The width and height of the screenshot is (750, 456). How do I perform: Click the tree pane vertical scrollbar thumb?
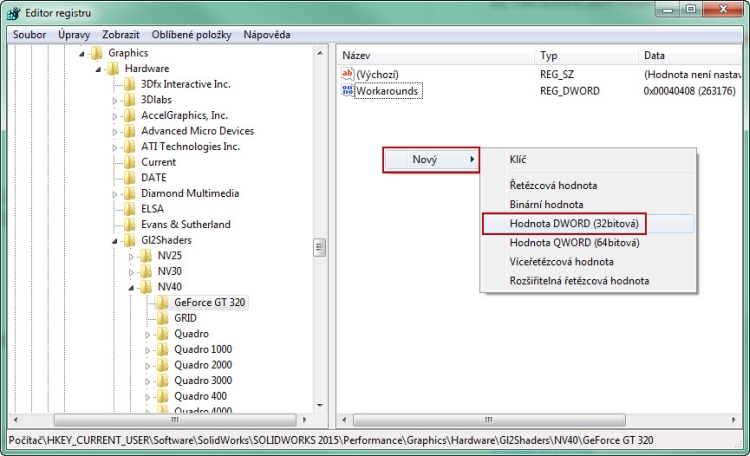click(x=320, y=247)
